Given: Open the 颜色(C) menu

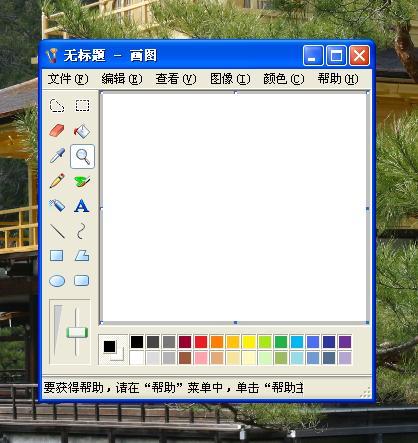Looking at the screenshot, I should (x=284, y=79).
